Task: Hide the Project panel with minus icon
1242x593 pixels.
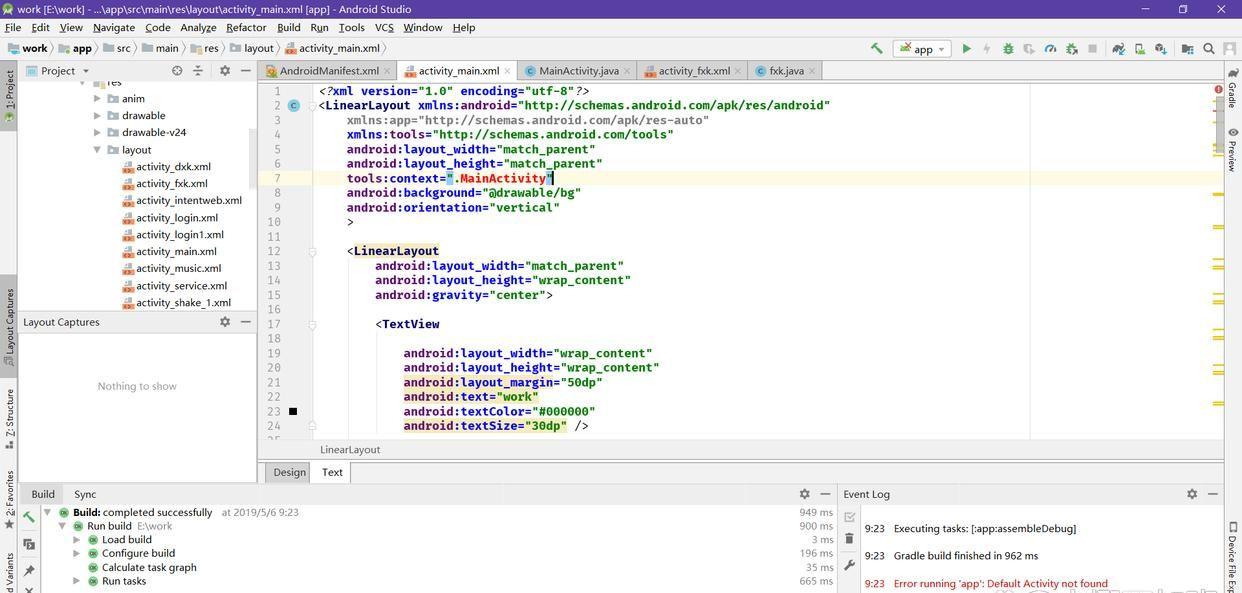Action: [x=245, y=71]
